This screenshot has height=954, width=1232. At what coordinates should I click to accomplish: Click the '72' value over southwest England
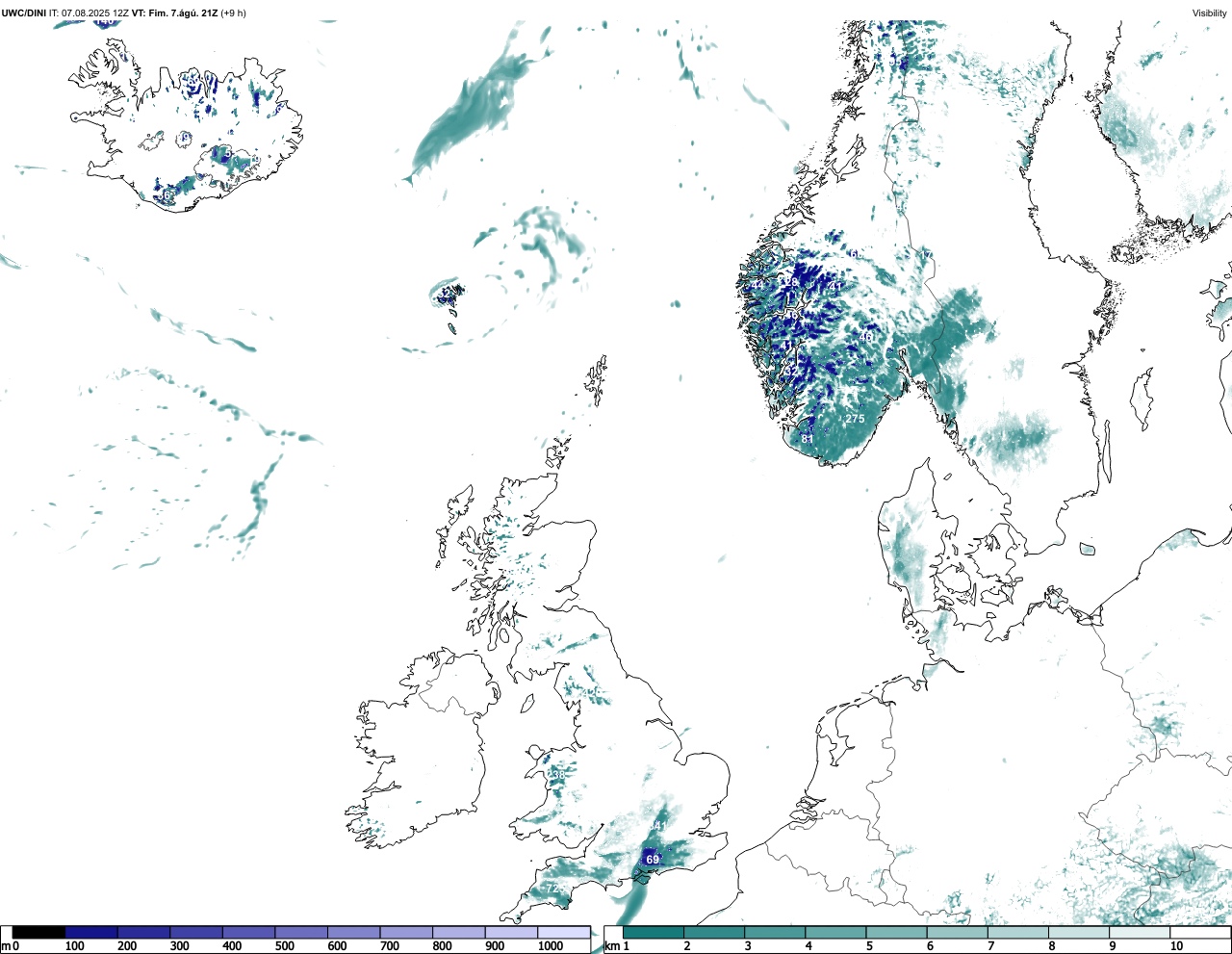click(x=553, y=888)
